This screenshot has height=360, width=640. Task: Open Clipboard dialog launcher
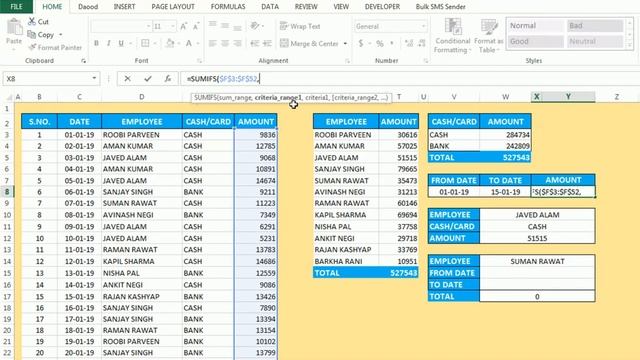[84, 61]
